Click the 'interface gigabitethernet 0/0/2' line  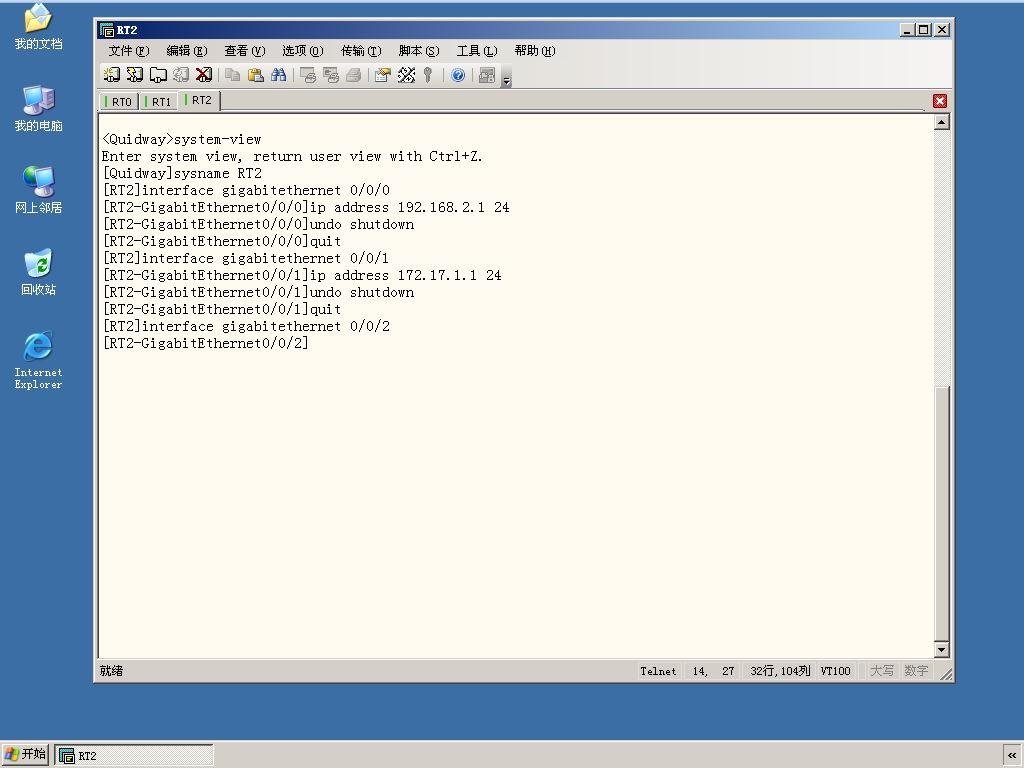246,326
